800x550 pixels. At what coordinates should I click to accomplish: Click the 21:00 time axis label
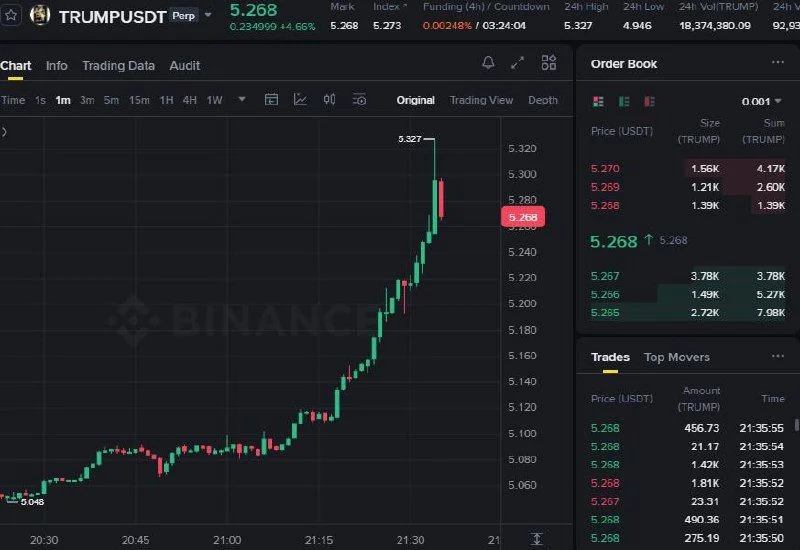click(227, 540)
